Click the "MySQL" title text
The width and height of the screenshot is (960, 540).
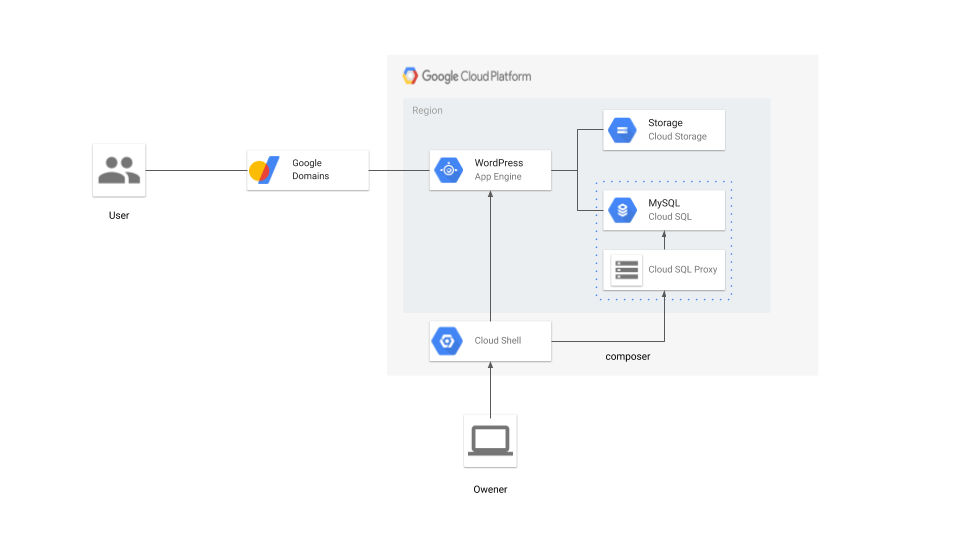664,203
